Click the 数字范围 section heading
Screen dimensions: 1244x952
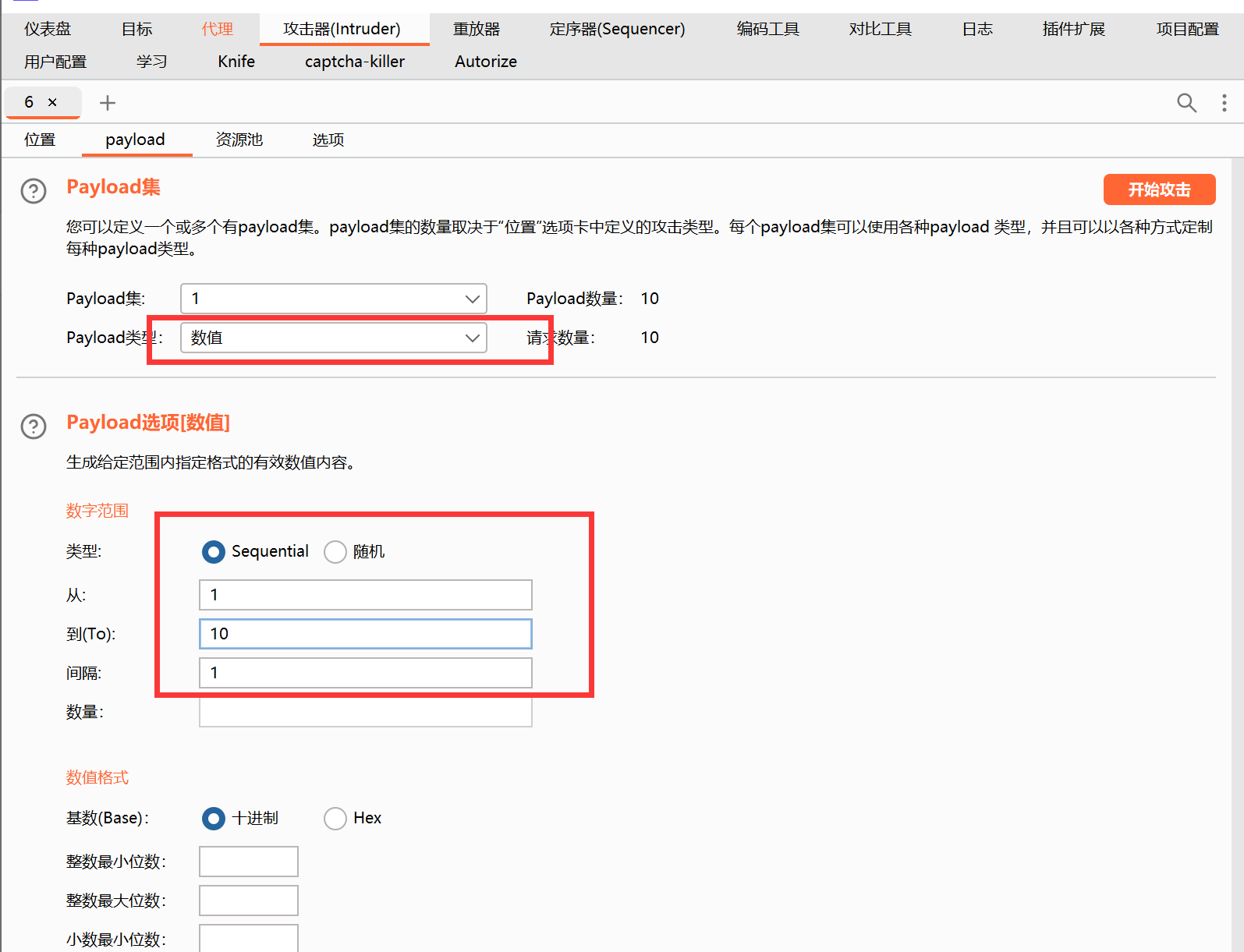coord(97,511)
